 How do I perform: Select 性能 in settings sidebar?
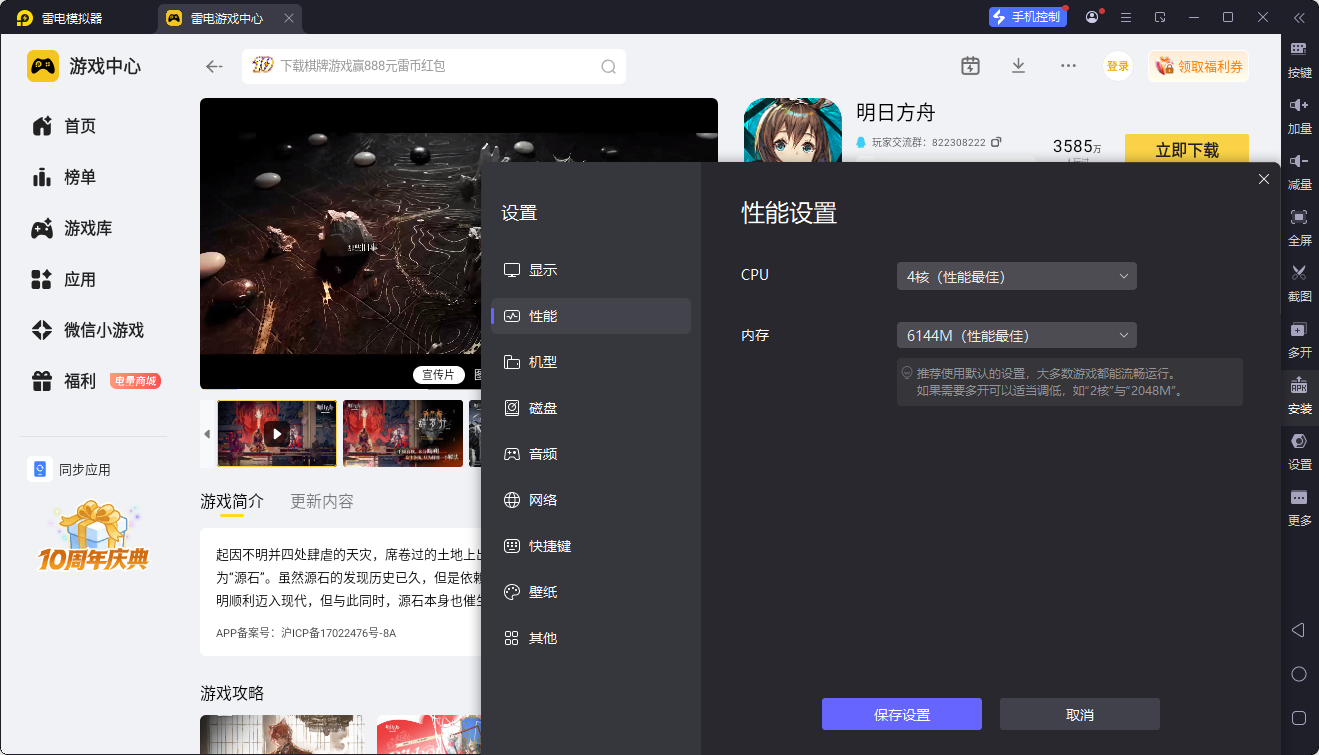pyautogui.click(x=591, y=316)
